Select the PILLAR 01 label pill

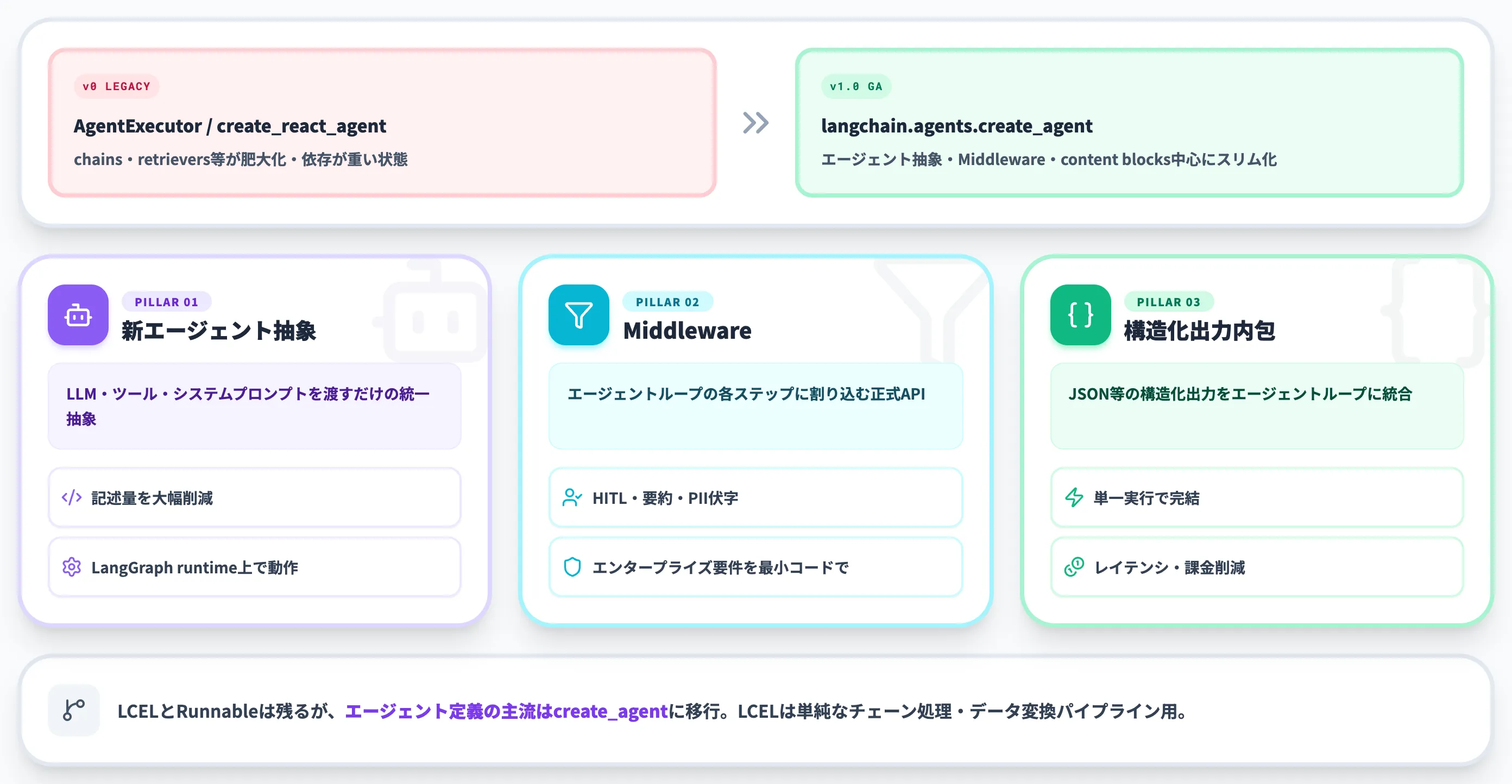167,302
